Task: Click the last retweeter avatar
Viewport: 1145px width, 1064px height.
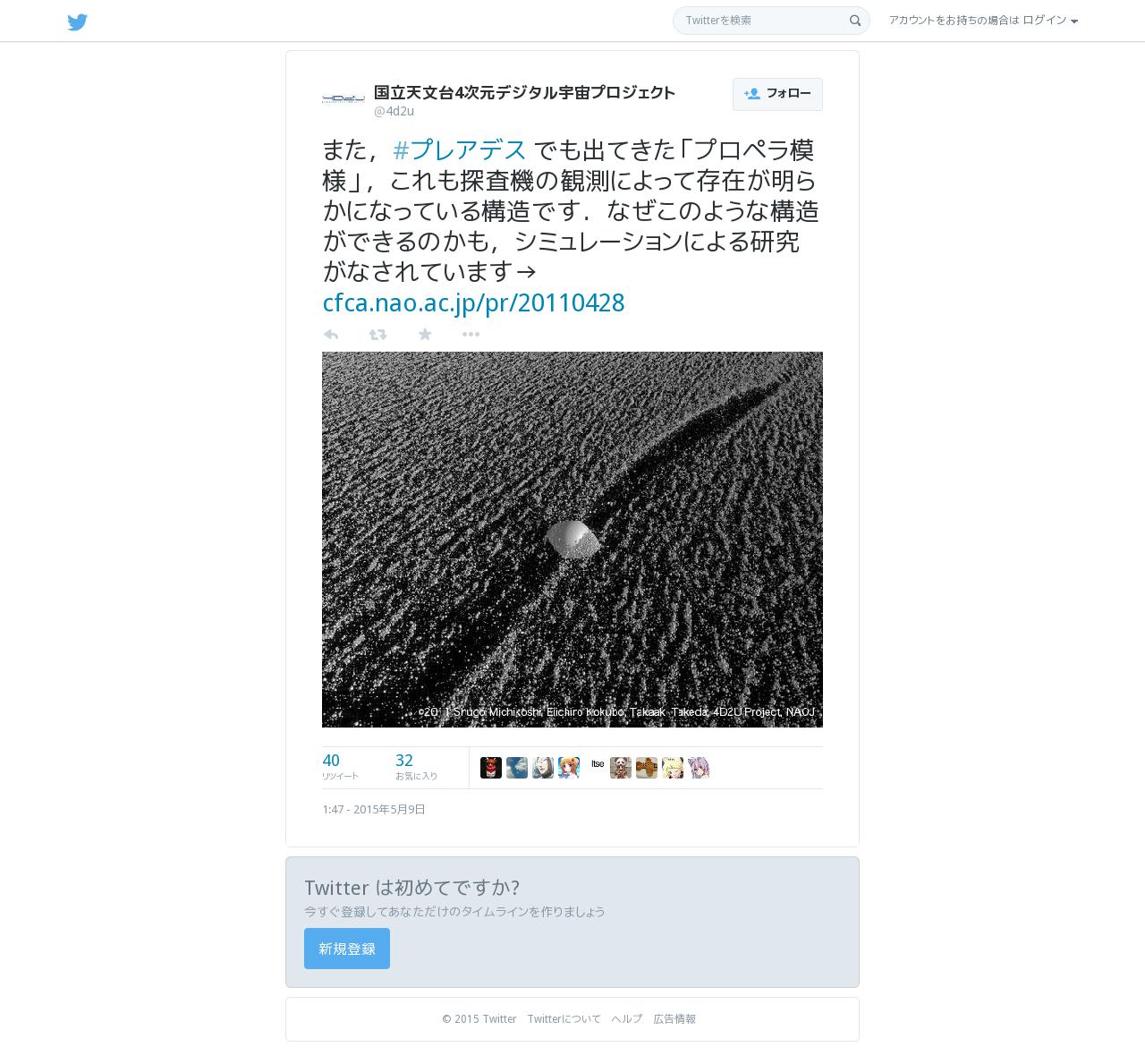Action: point(699,768)
